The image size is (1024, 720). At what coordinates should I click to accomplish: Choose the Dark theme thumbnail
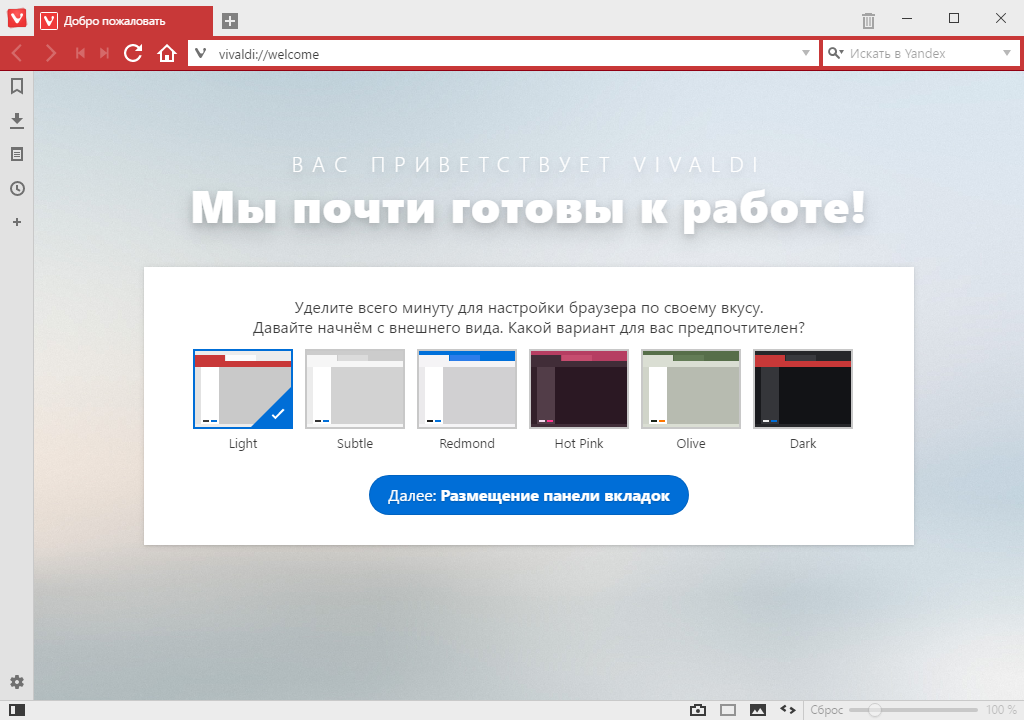[802, 389]
